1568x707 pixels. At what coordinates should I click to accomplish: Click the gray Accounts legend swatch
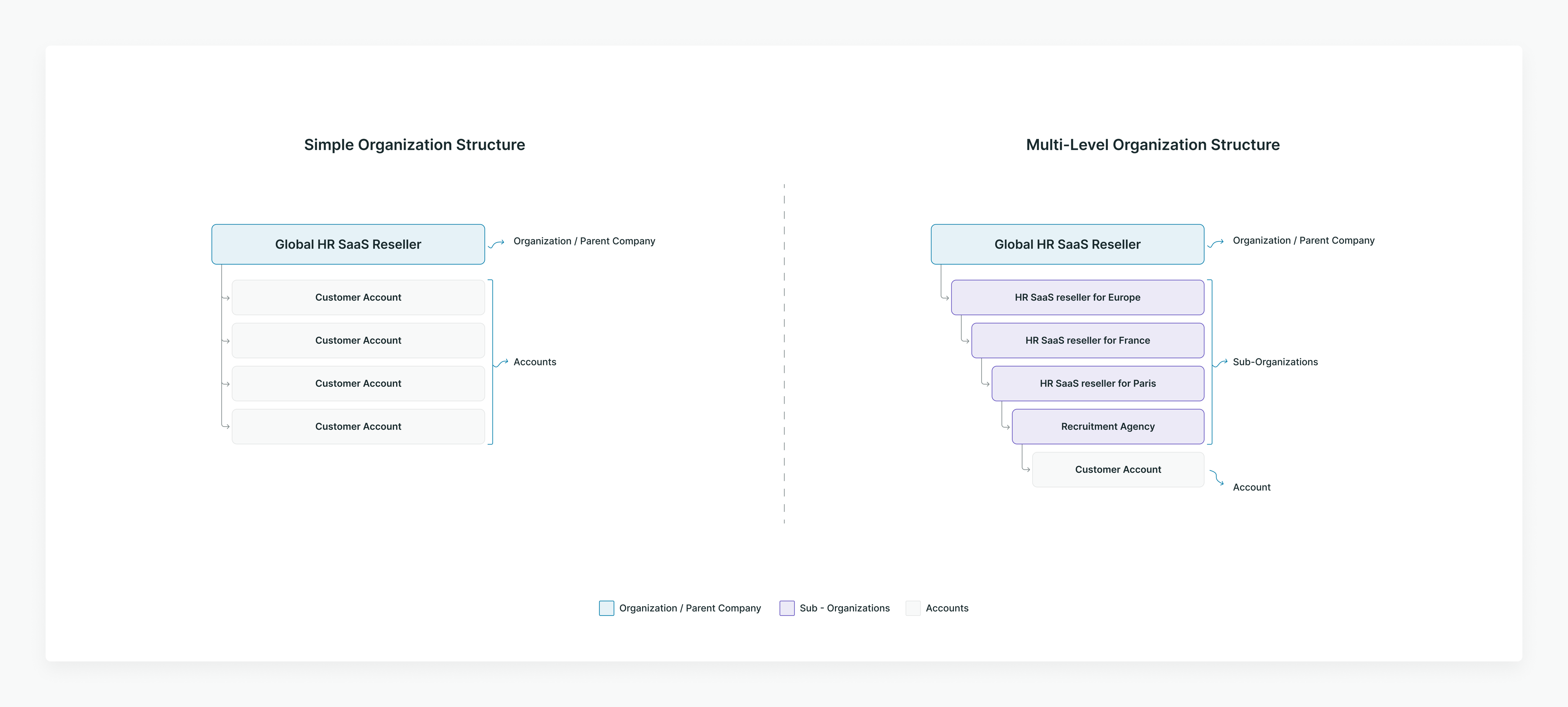click(x=913, y=608)
